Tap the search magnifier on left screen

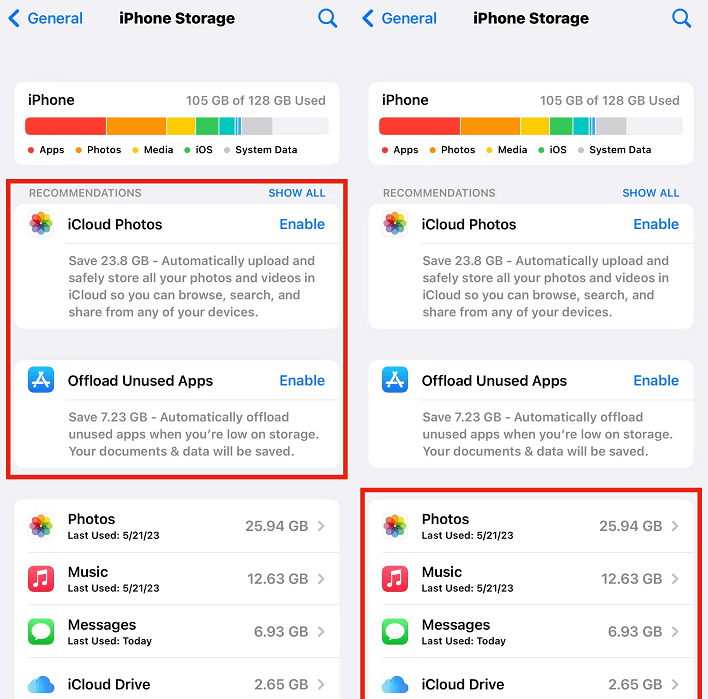327,19
